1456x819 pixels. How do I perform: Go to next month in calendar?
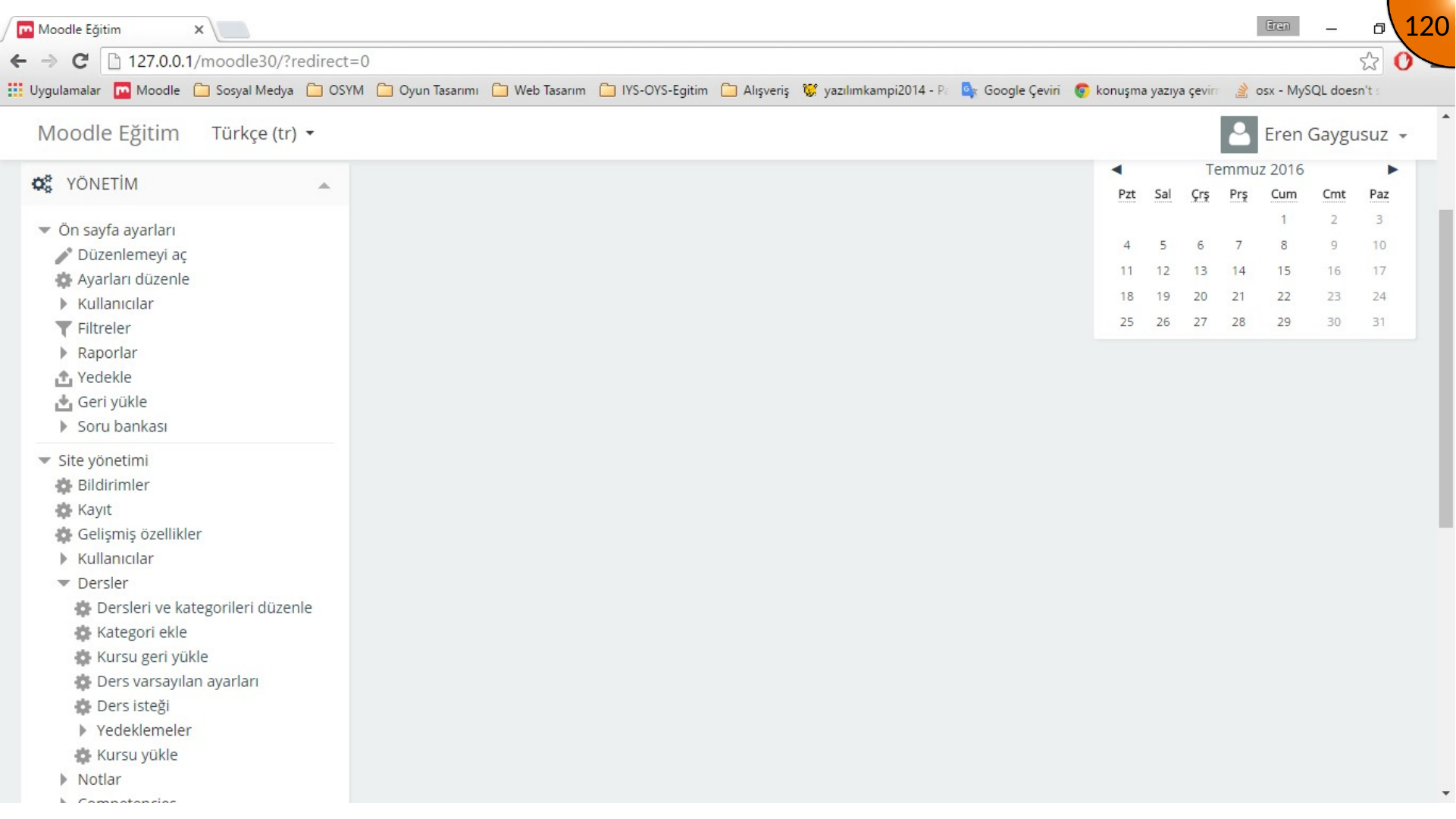tap(1392, 170)
